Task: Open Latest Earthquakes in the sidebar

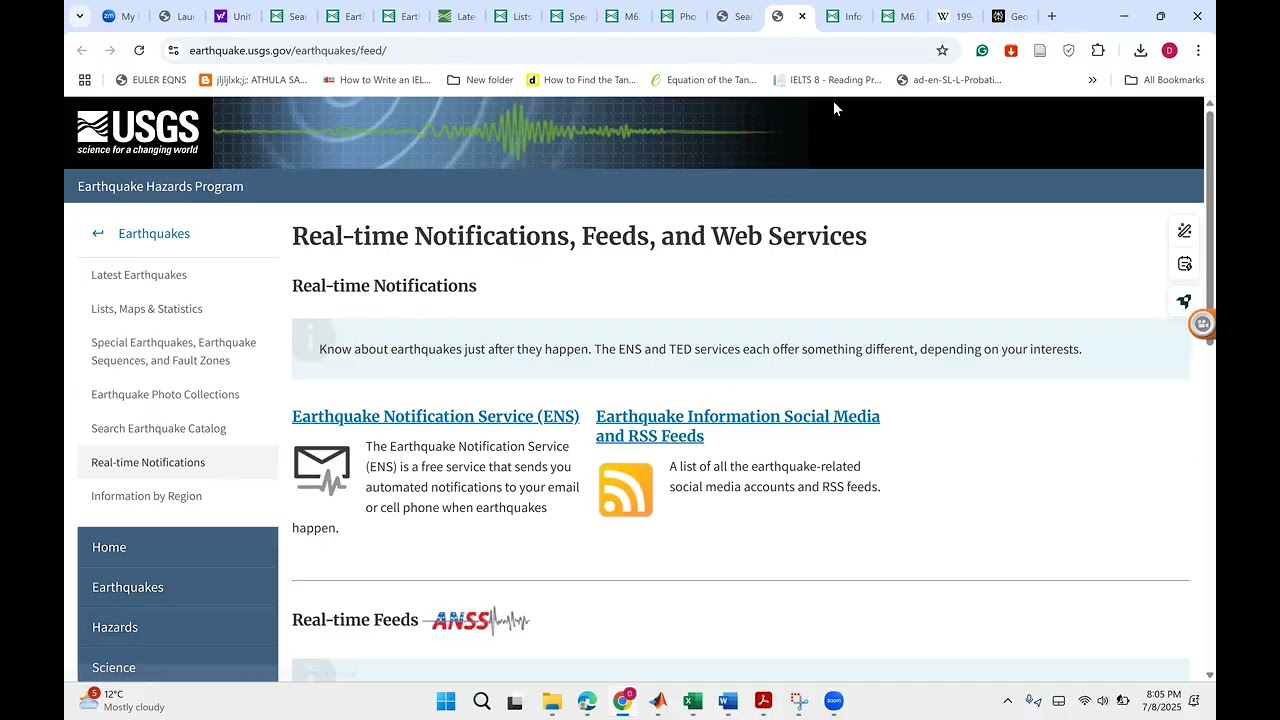Action: pyautogui.click(x=139, y=275)
